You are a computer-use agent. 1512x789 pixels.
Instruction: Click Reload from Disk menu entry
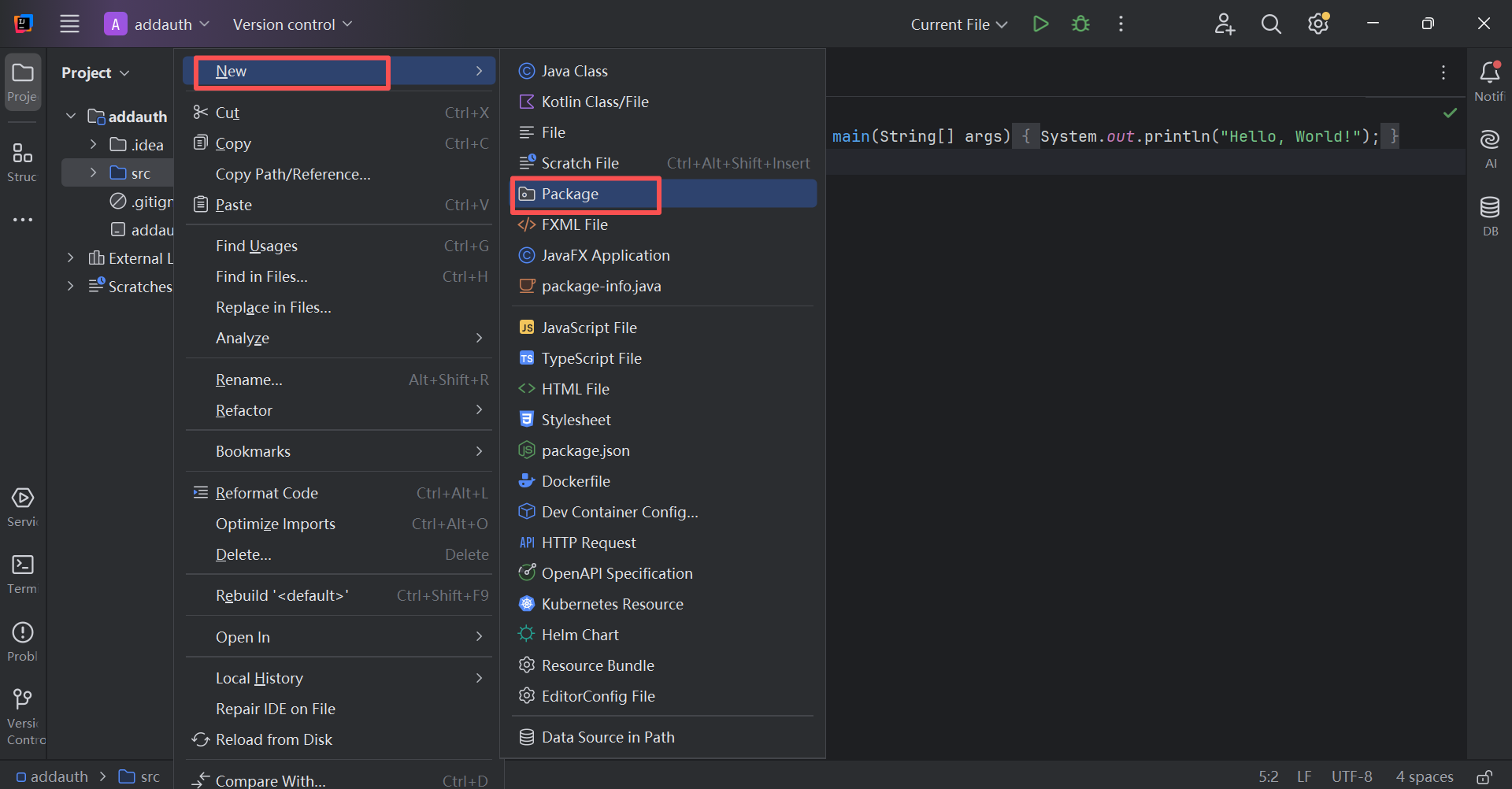[273, 739]
